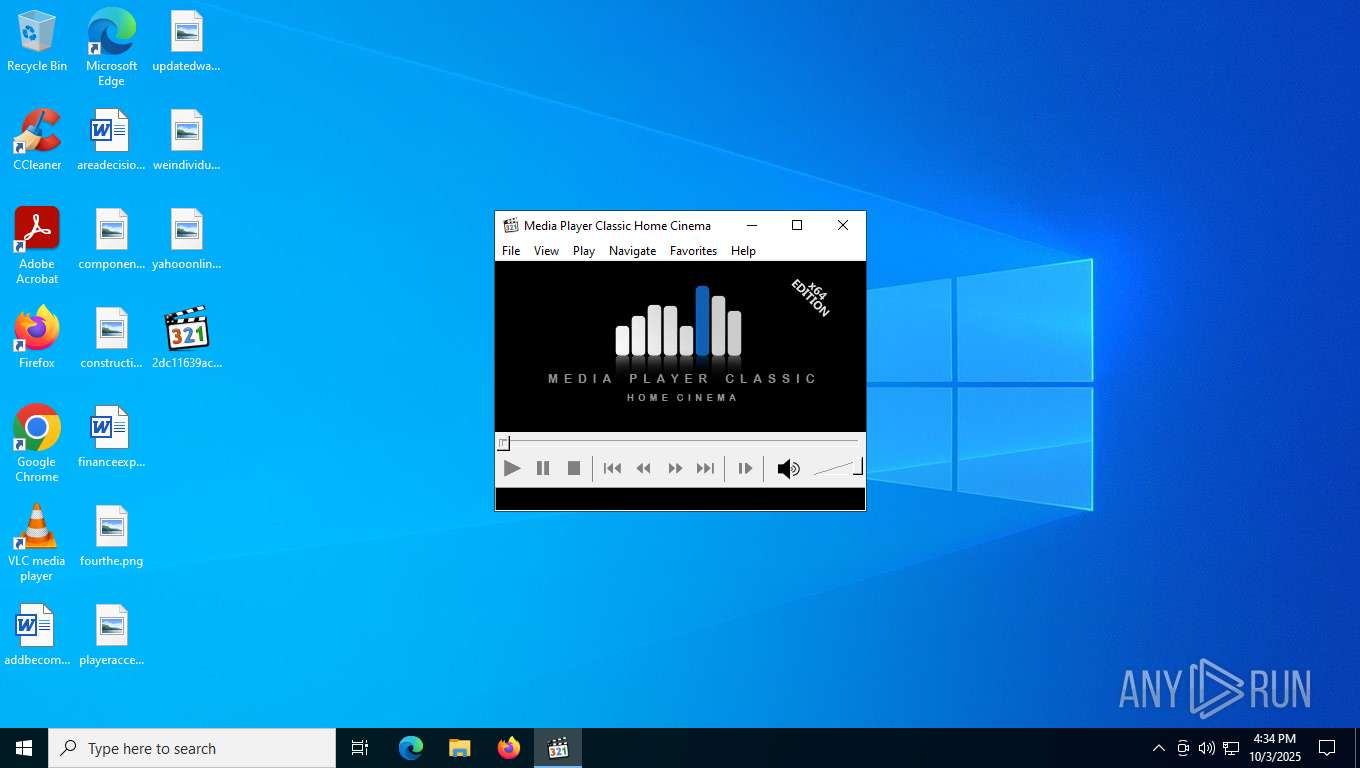Minimize the Media Player Classic window
Image resolution: width=1360 pixels, height=768 pixels.
tap(752, 226)
